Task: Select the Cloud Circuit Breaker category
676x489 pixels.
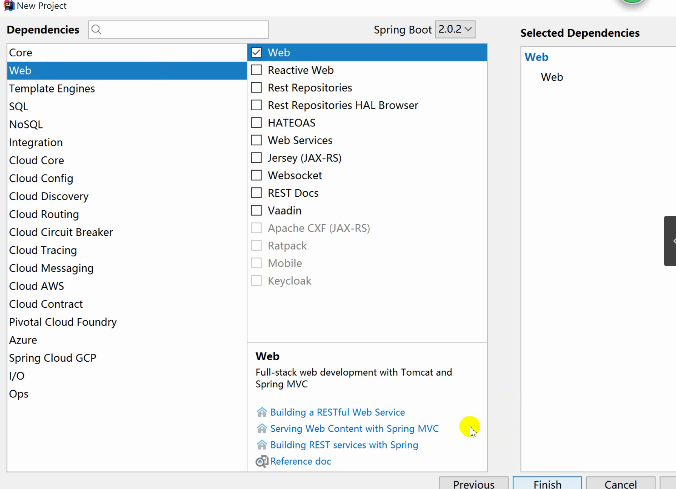Action: pyautogui.click(x=127, y=232)
